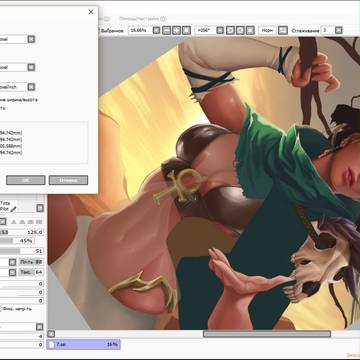
Task: Adjust the 45% brush slider
Action: click(17, 241)
